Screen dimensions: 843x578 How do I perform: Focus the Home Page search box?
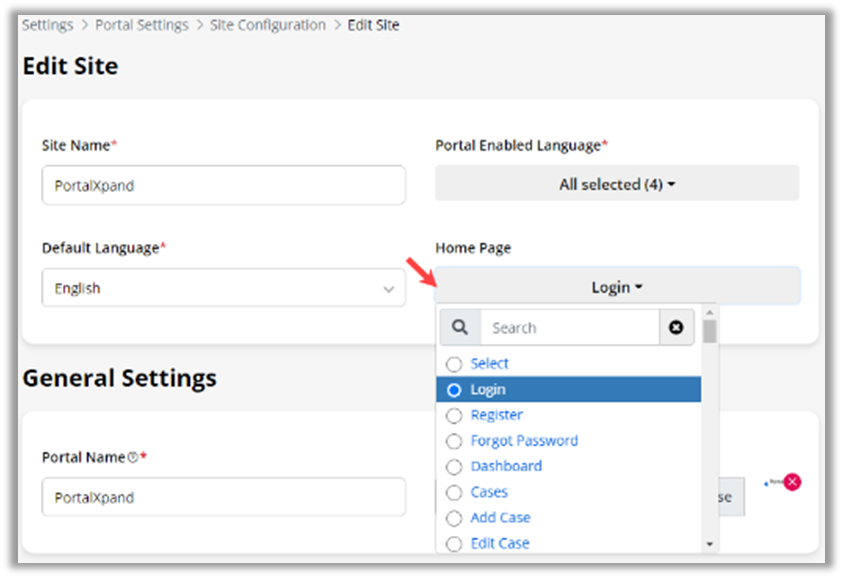pyautogui.click(x=568, y=327)
